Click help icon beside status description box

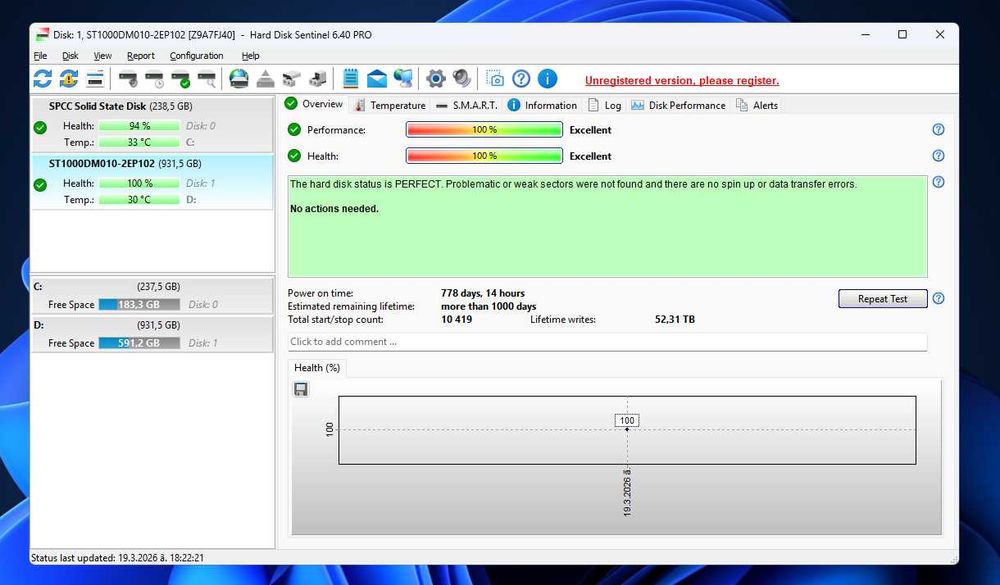click(938, 182)
